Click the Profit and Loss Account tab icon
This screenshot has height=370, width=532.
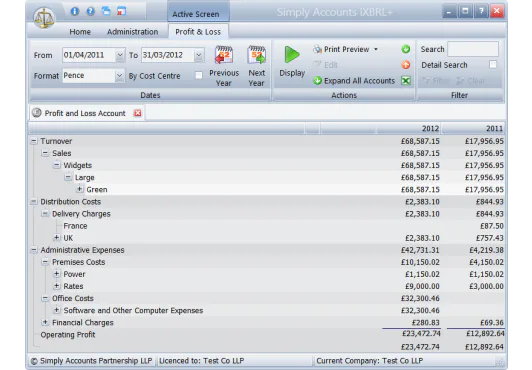(x=37, y=113)
